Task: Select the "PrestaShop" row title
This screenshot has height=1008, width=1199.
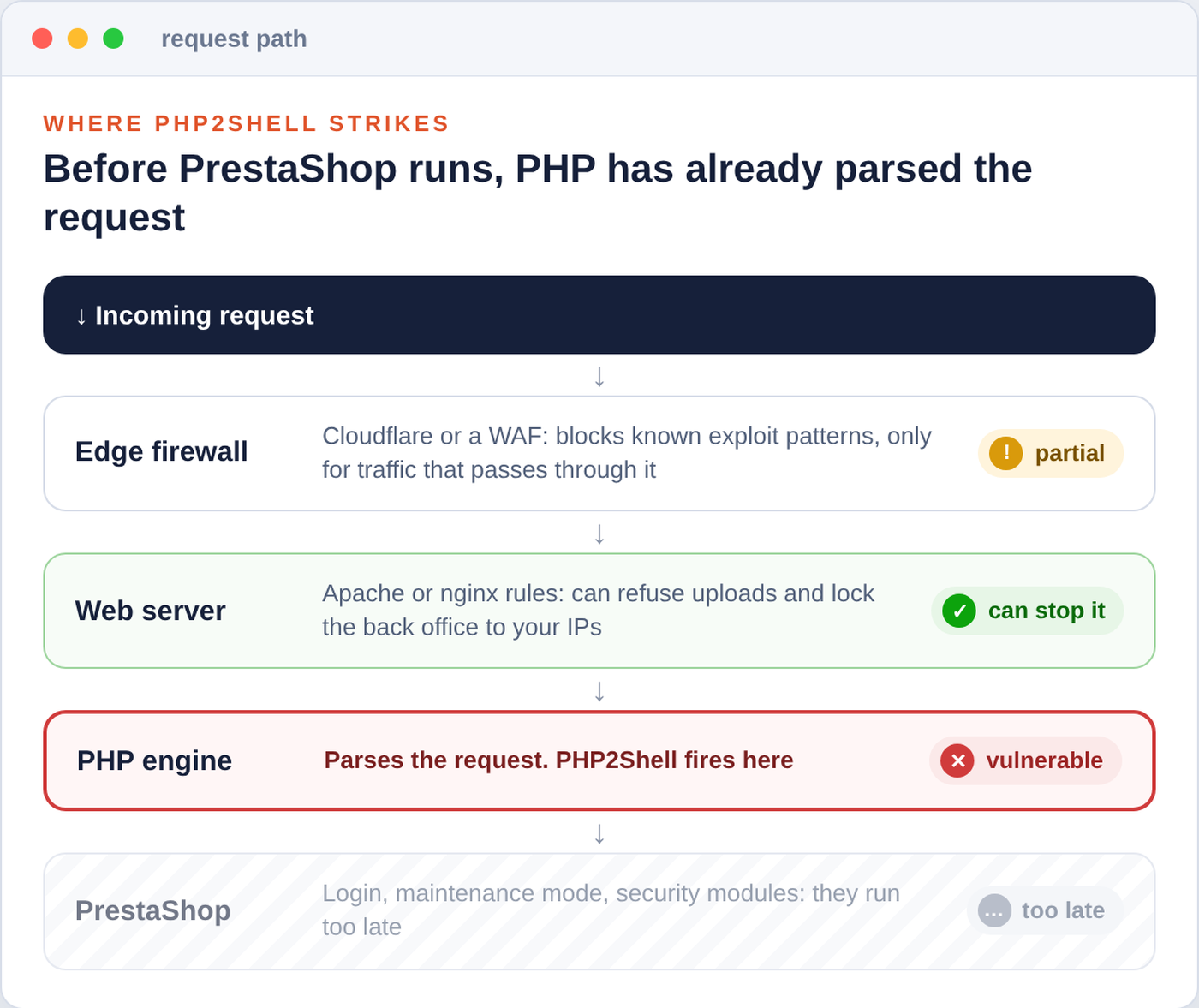Action: tap(153, 910)
